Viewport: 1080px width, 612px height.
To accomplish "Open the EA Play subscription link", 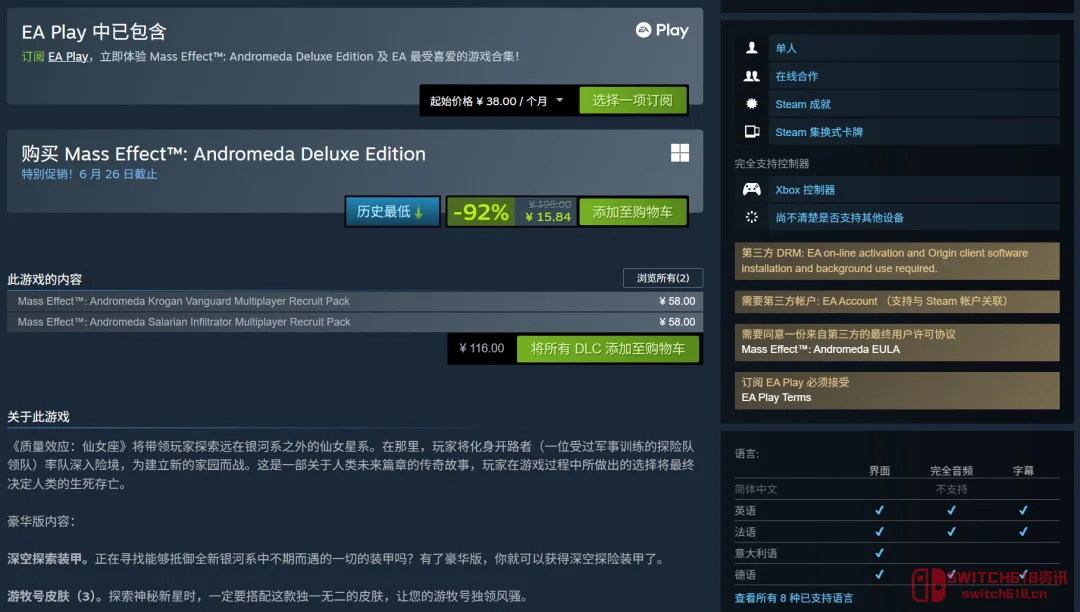I will (x=68, y=56).
